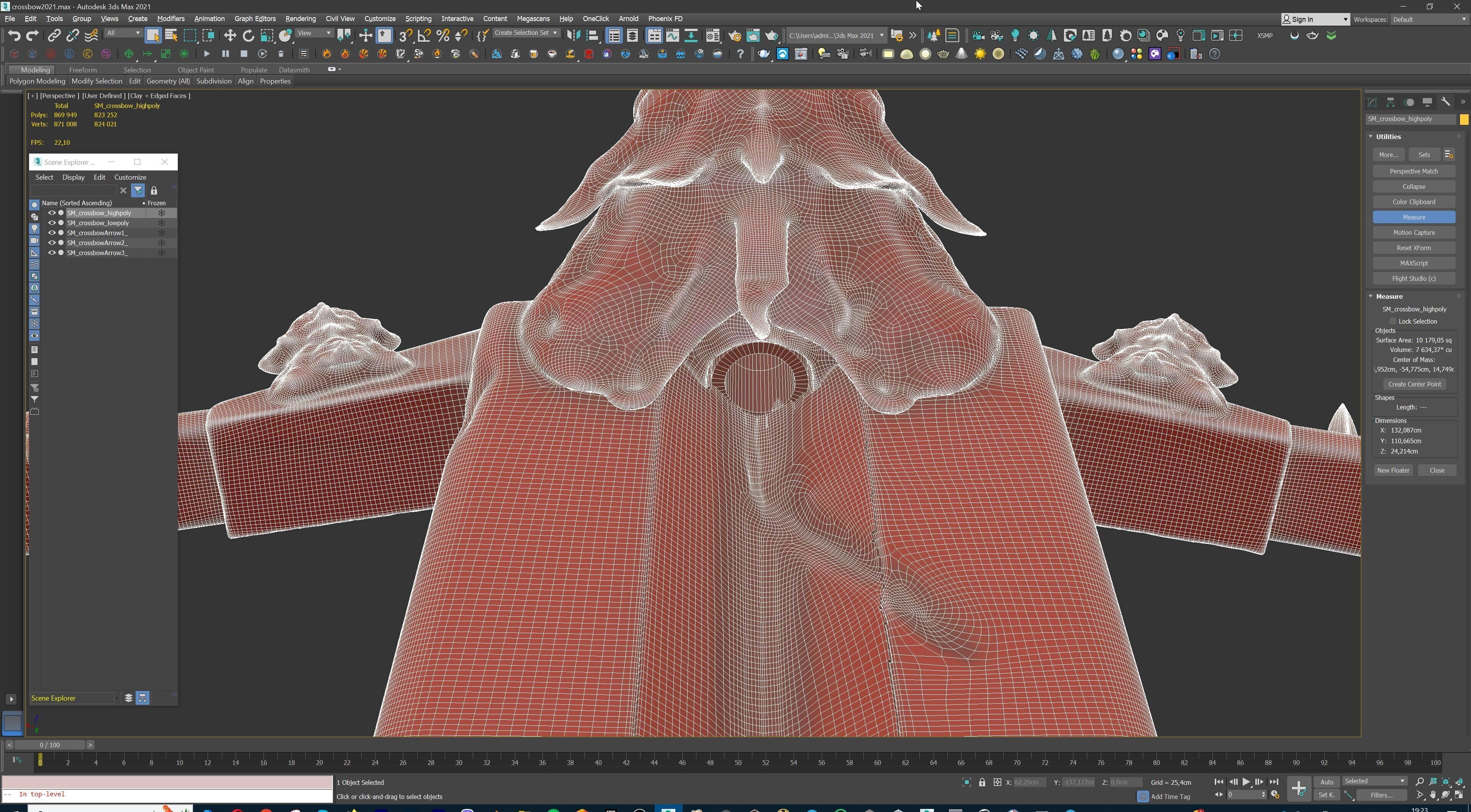The height and width of the screenshot is (812, 1471).
Task: Enable the Lock Selection checkbox
Action: pyautogui.click(x=1393, y=321)
